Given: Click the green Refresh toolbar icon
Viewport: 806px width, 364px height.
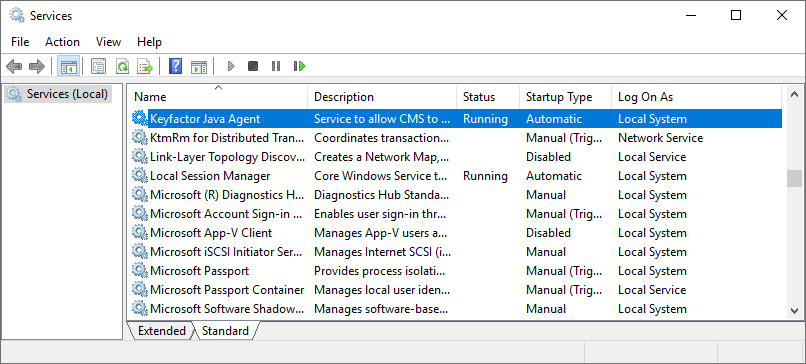Looking at the screenshot, I should 122,66.
